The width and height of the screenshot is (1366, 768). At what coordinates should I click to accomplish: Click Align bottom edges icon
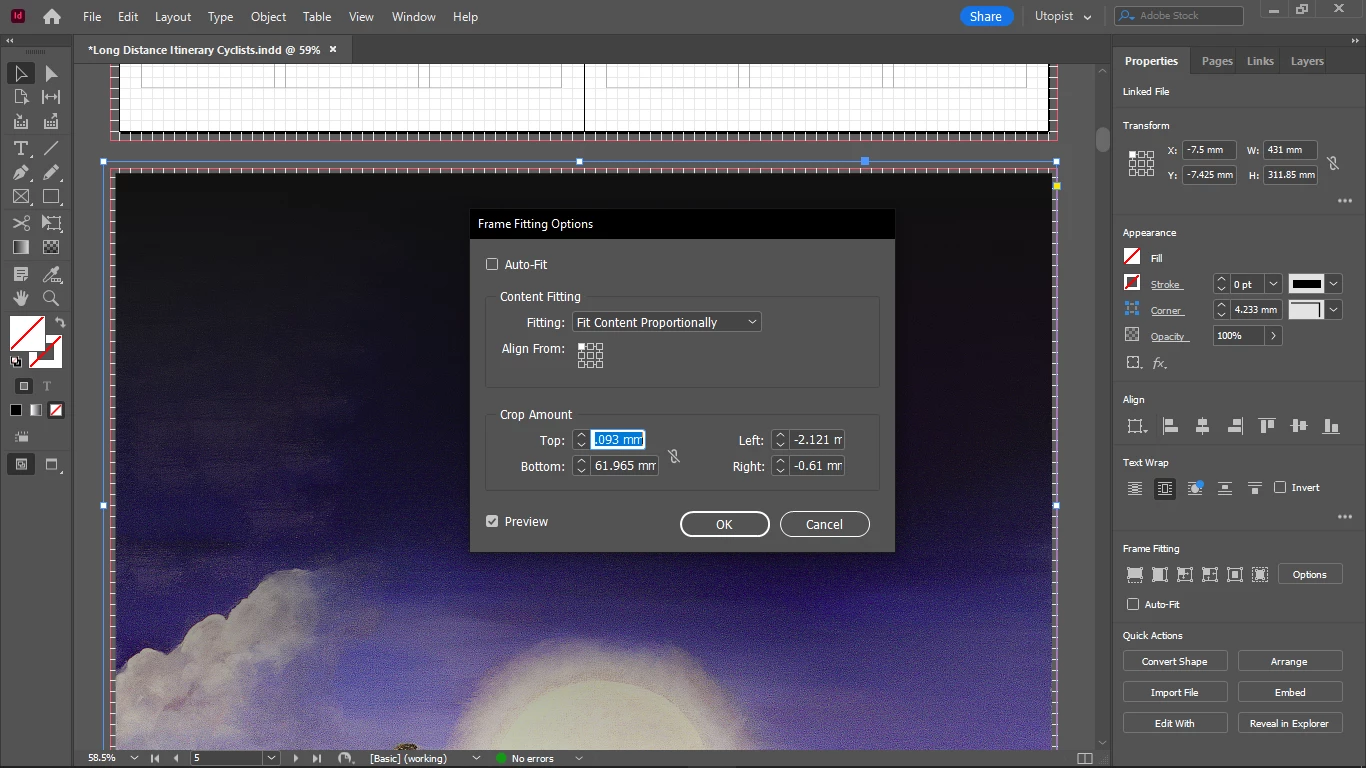[1331, 426]
